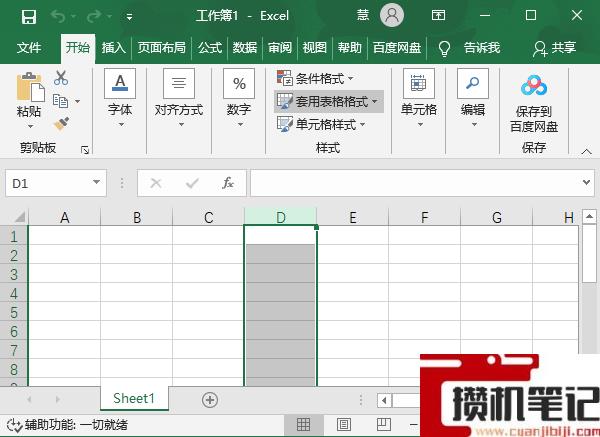Open the 单元格 cells group

point(419,98)
